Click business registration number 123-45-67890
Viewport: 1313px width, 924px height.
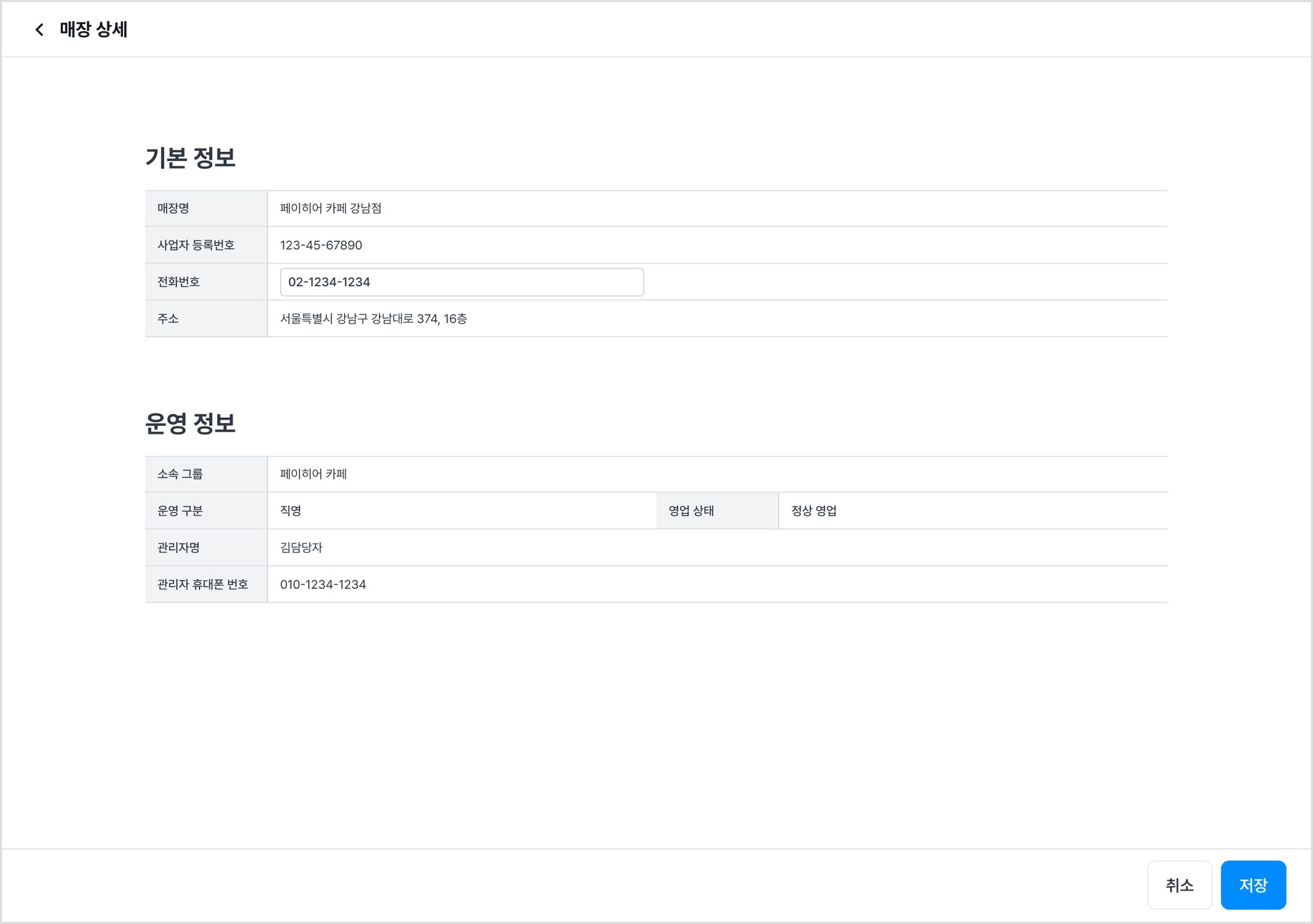321,245
